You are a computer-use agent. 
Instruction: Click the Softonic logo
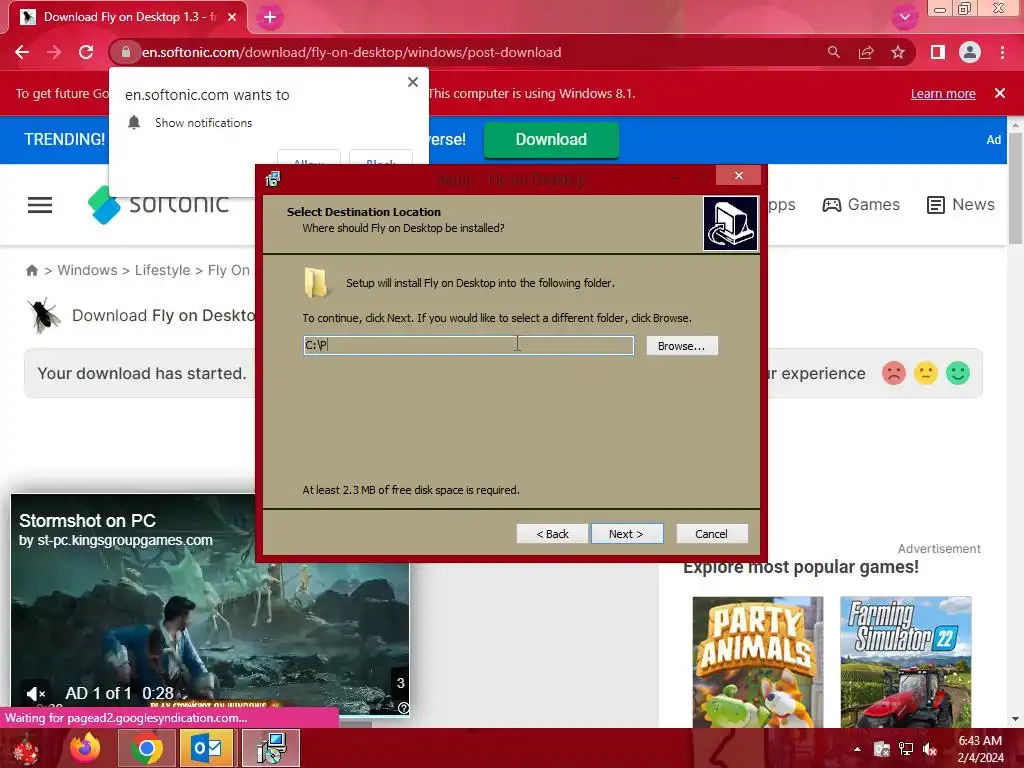point(159,204)
